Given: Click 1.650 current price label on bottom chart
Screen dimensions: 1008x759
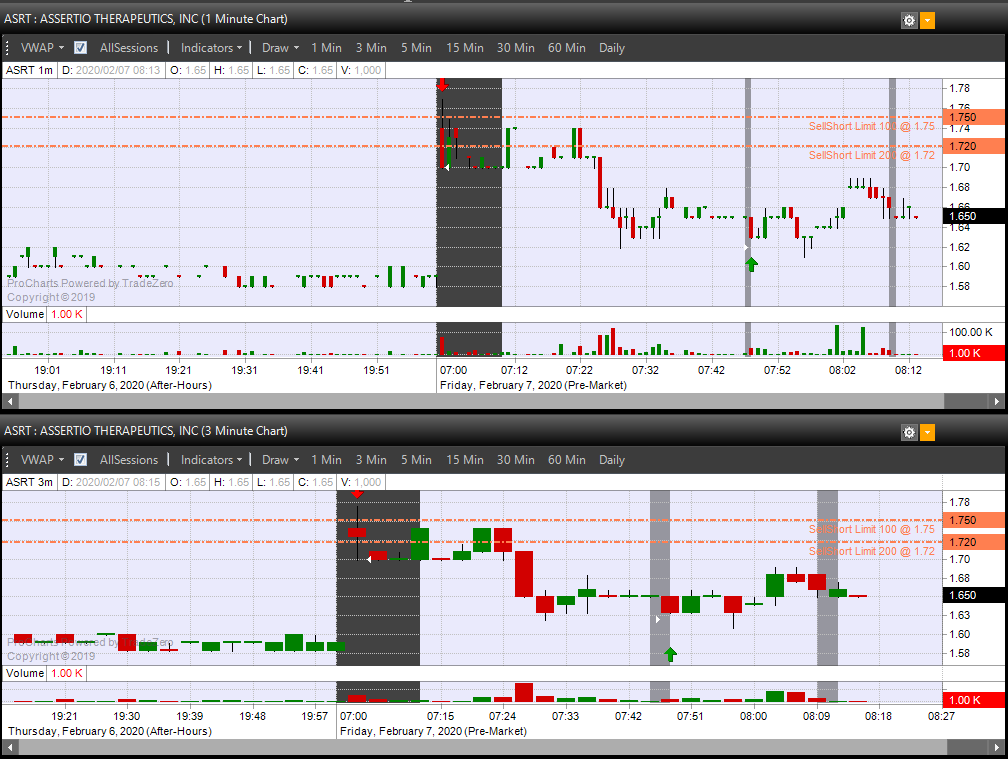Looking at the screenshot, I should 973,595.
